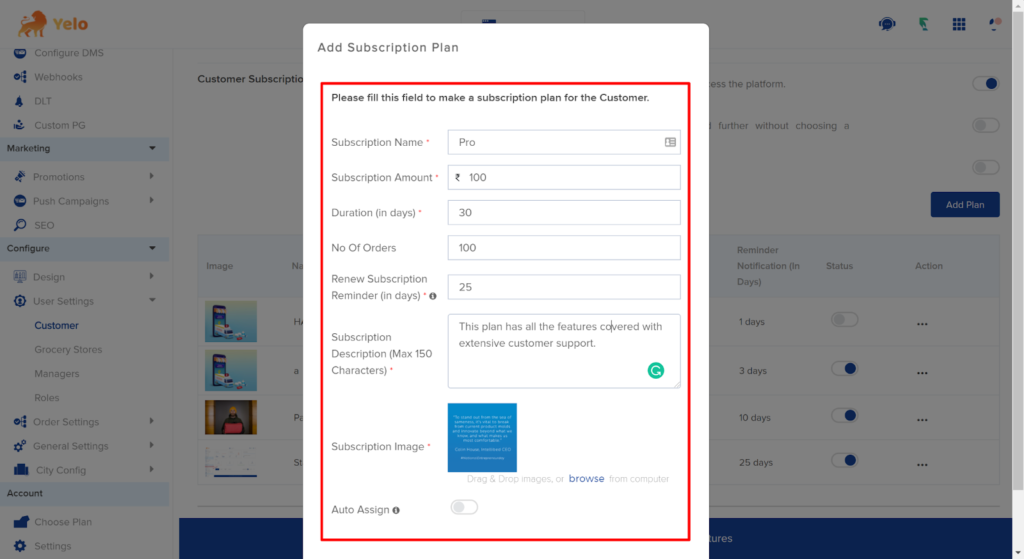The image size is (1024, 559).
Task: Click the uploaded subscription image thumbnail
Action: pos(482,438)
